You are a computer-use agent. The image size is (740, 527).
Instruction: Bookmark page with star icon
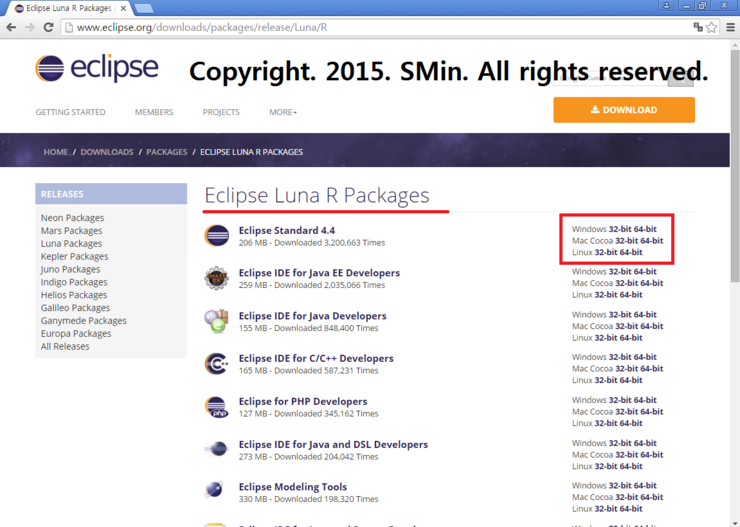[x=711, y=27]
